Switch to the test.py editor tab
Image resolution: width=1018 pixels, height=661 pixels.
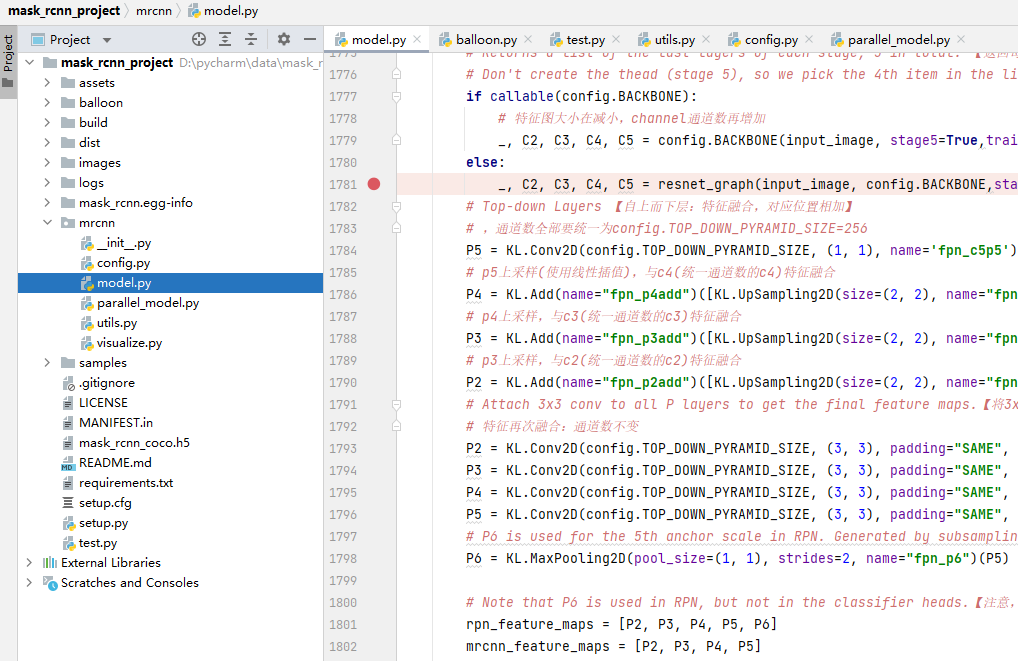pyautogui.click(x=586, y=40)
